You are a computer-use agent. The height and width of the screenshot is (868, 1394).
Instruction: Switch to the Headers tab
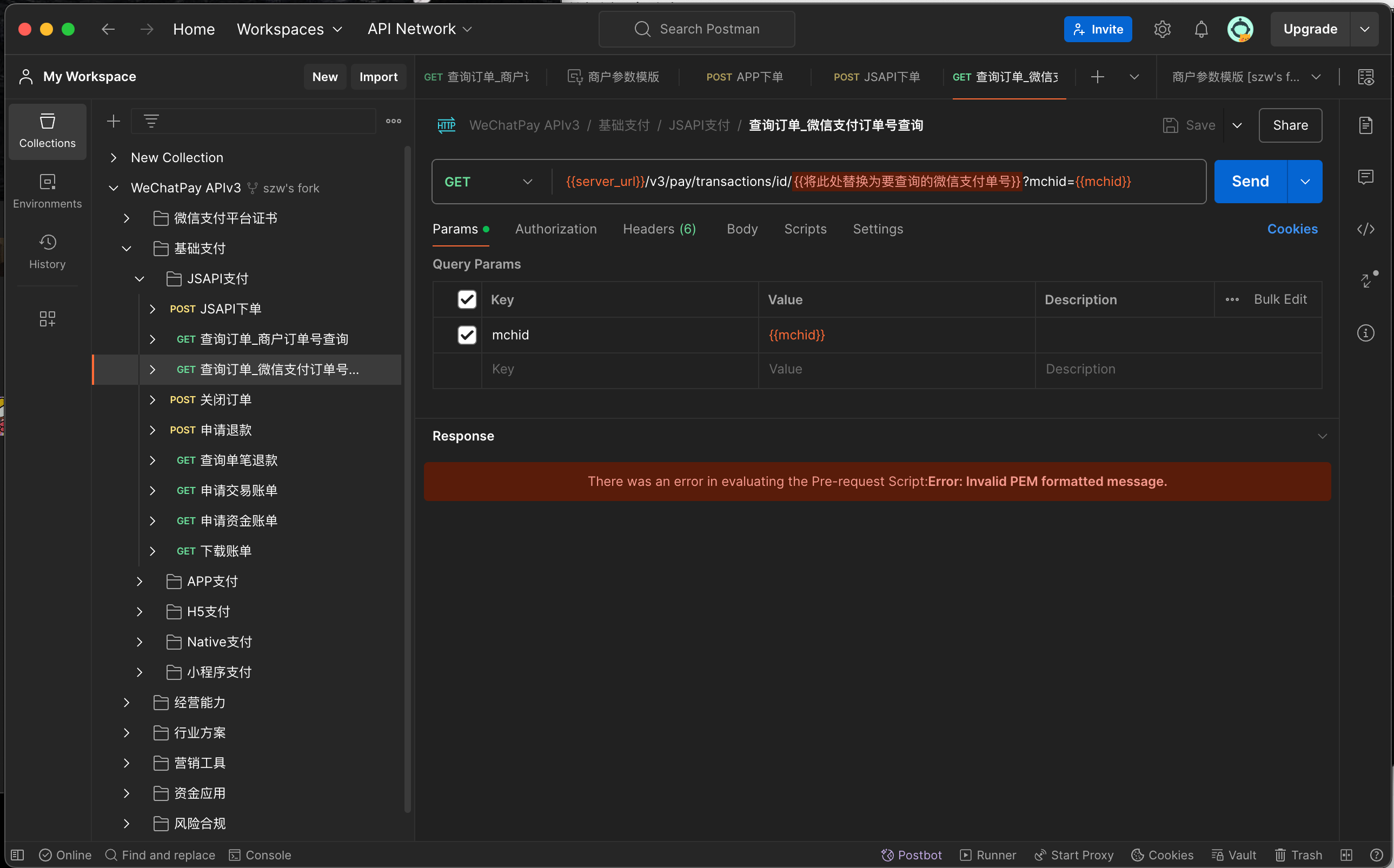(x=659, y=229)
